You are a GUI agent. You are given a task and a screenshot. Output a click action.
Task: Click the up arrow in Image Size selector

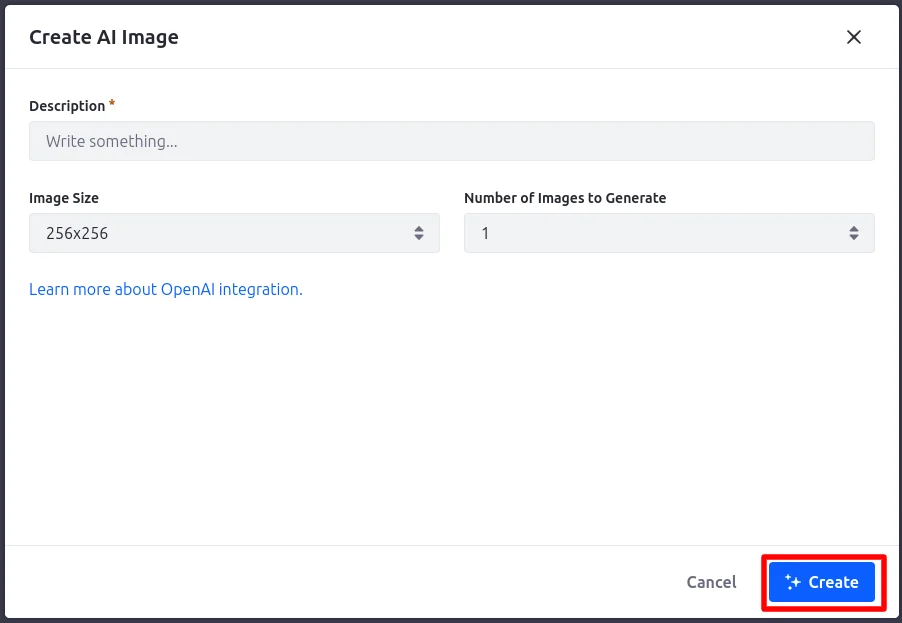[419, 228]
